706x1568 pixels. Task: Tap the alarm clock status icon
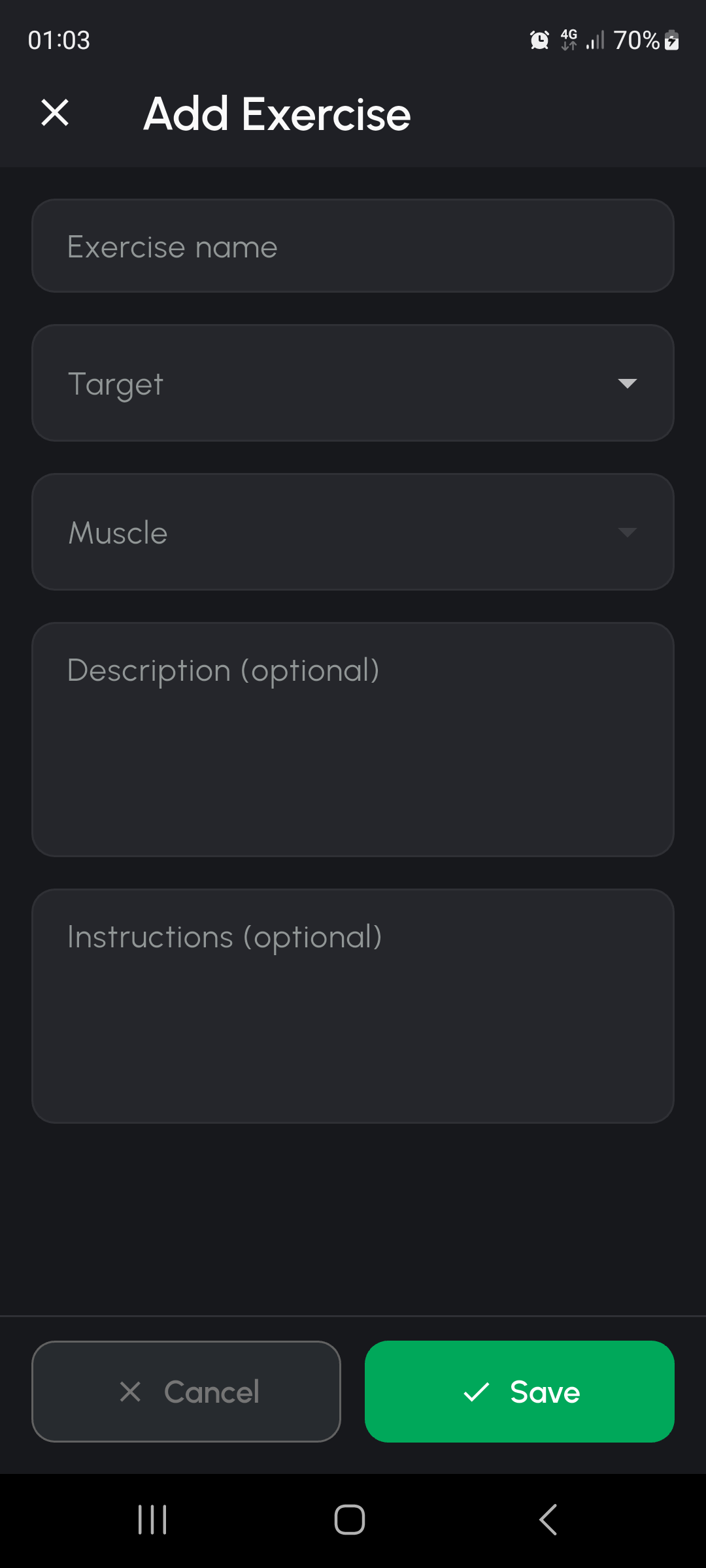click(x=539, y=41)
